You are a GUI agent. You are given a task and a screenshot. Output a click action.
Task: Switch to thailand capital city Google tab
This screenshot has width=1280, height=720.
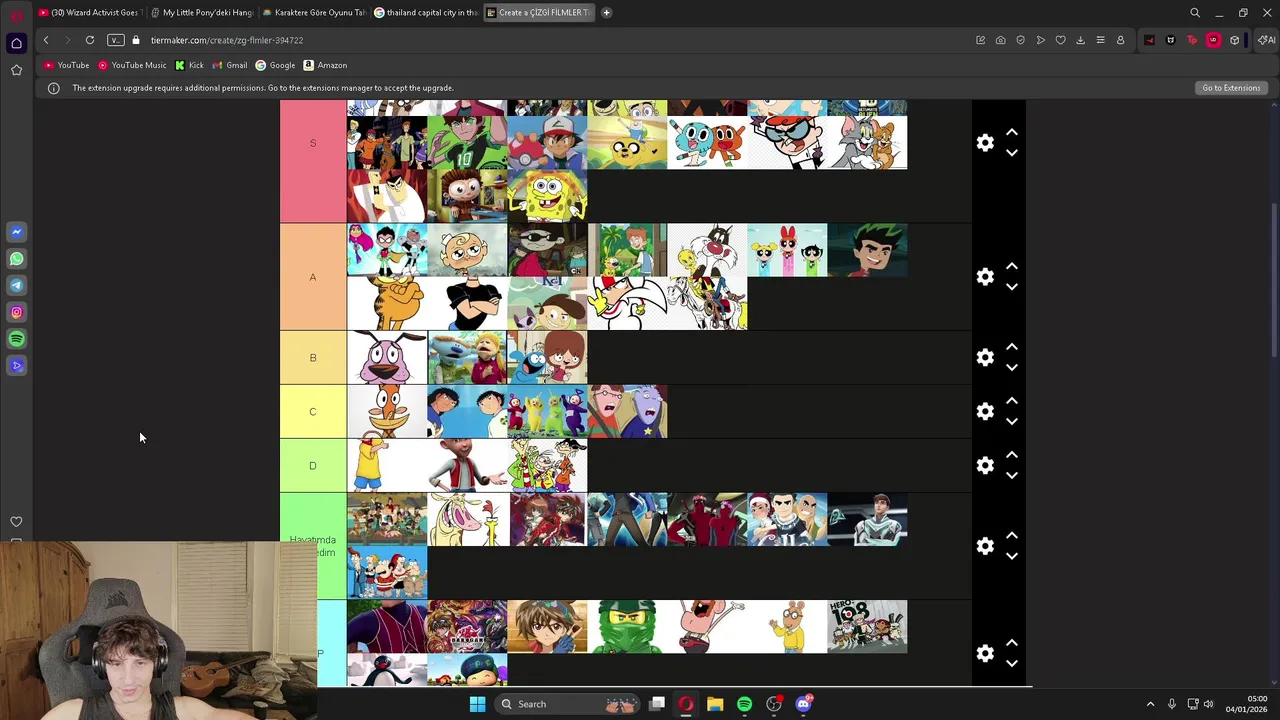coord(426,12)
